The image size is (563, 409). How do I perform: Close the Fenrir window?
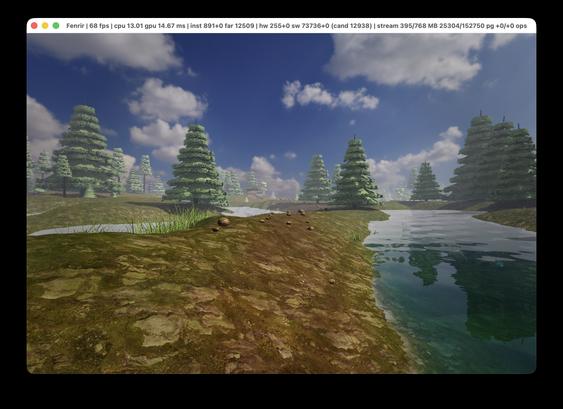coord(34,25)
